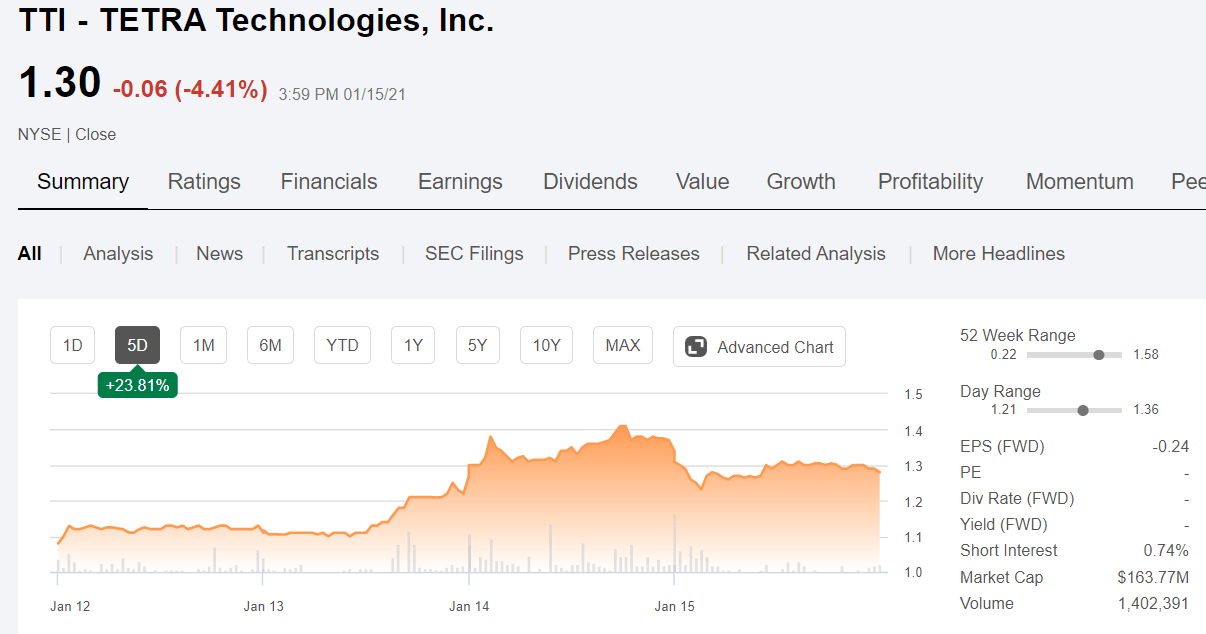The height and width of the screenshot is (634, 1206).
Task: View SEC Filings for TTI
Action: tap(474, 253)
